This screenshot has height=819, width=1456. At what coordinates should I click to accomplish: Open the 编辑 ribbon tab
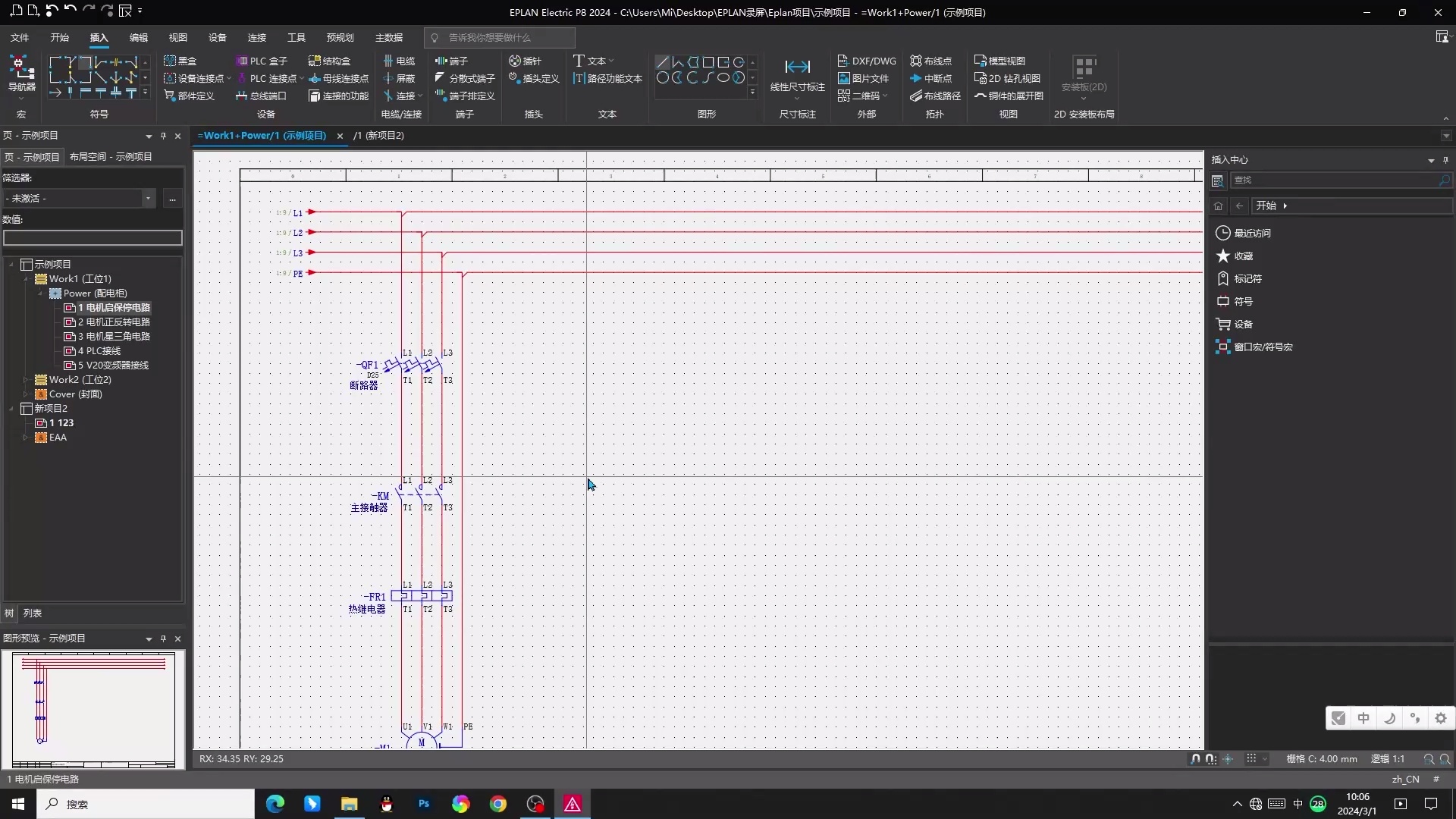tap(138, 37)
